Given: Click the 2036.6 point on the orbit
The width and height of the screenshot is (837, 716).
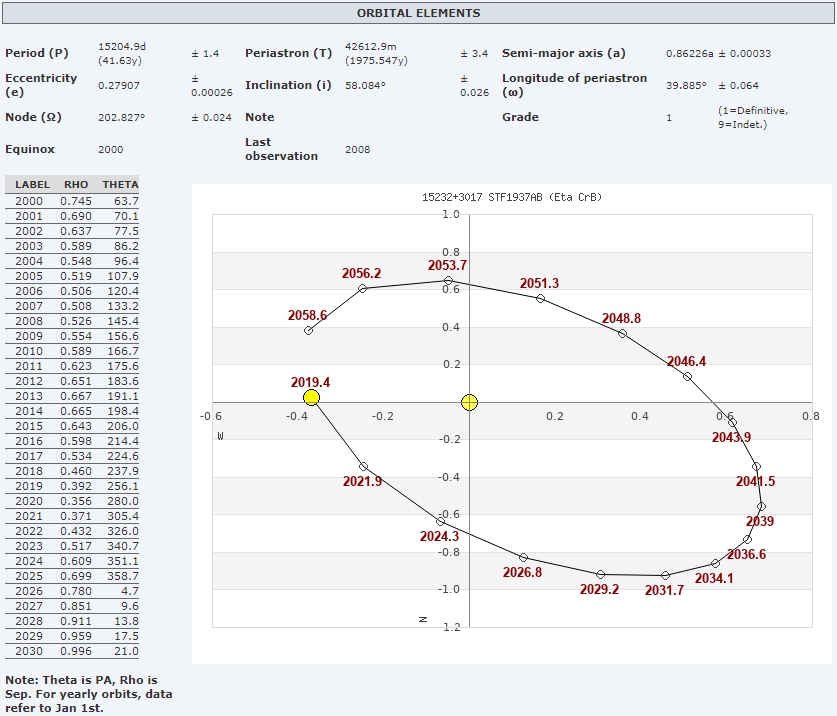Looking at the screenshot, I should tap(747, 540).
